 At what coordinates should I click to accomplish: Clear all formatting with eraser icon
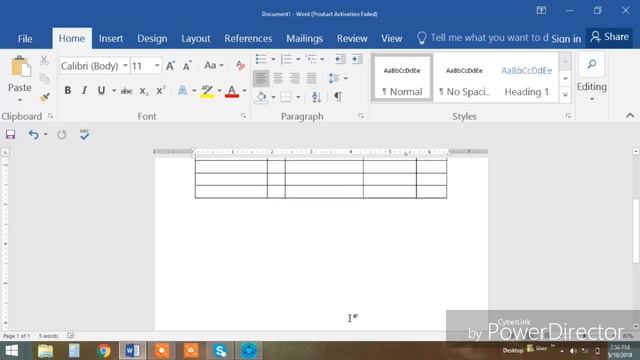pyautogui.click(x=240, y=65)
